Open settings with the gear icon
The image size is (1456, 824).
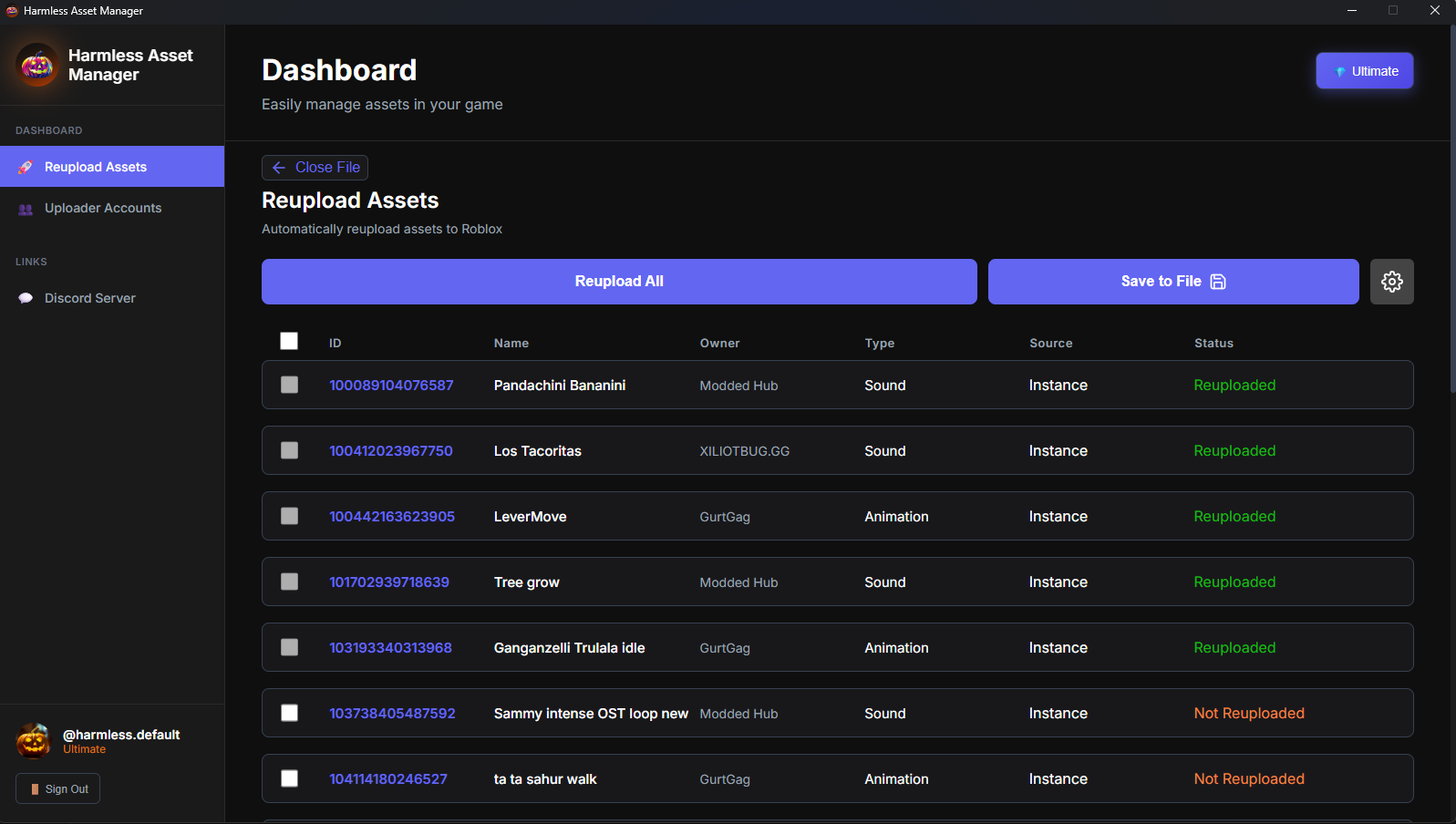click(1391, 282)
